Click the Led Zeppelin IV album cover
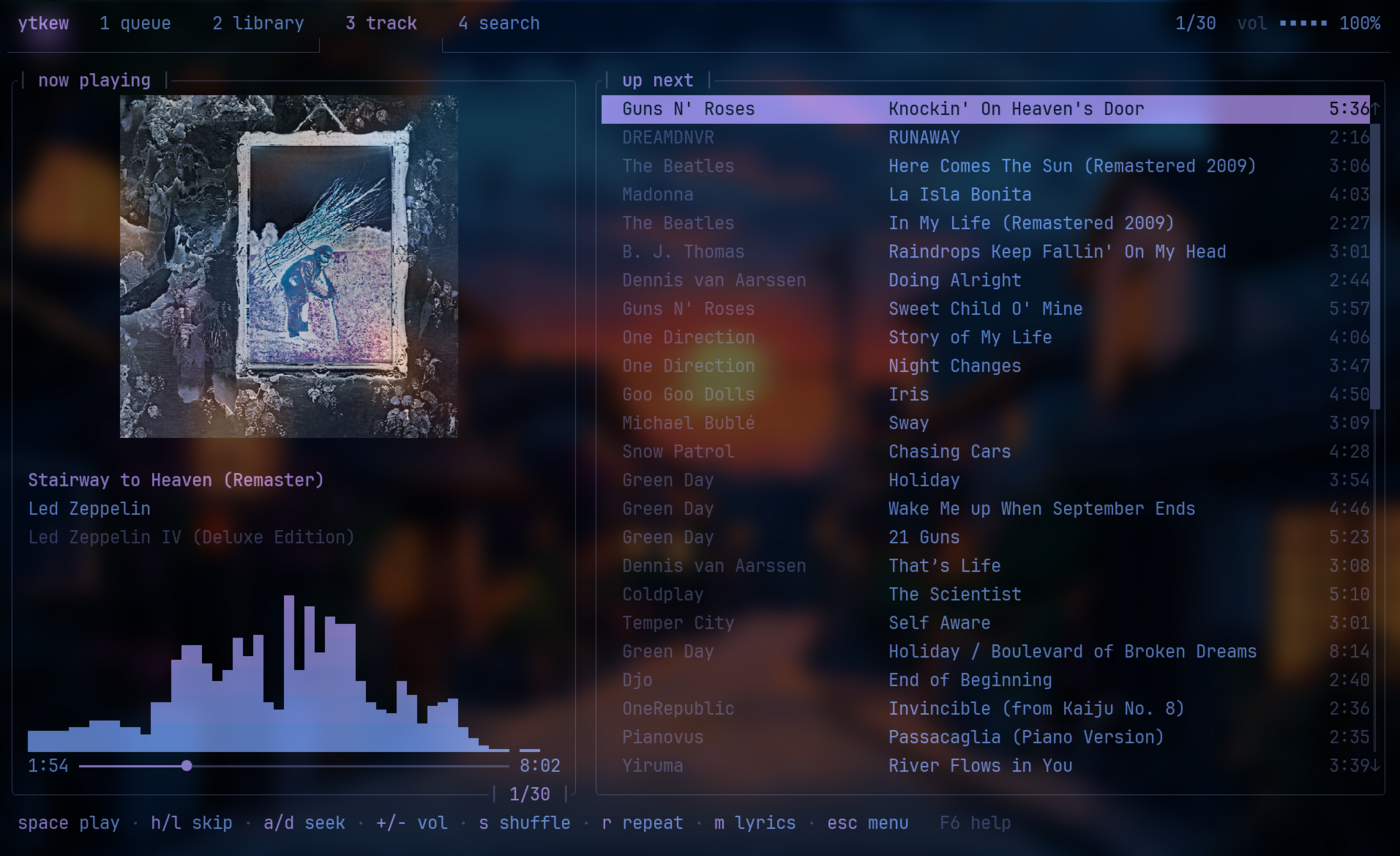Screen dimensions: 1400x856 tap(289, 266)
